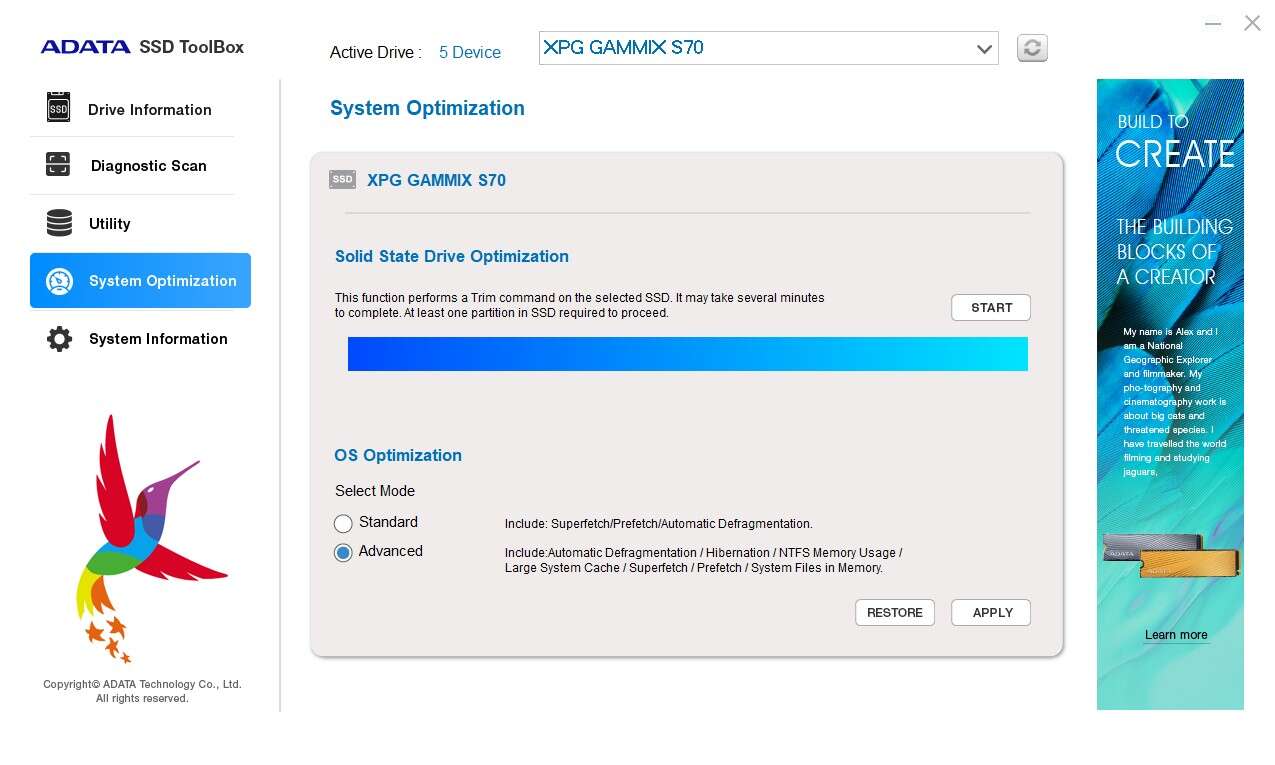The width and height of the screenshot is (1275, 765).
Task: Select the Advanced optimization mode
Action: click(343, 552)
